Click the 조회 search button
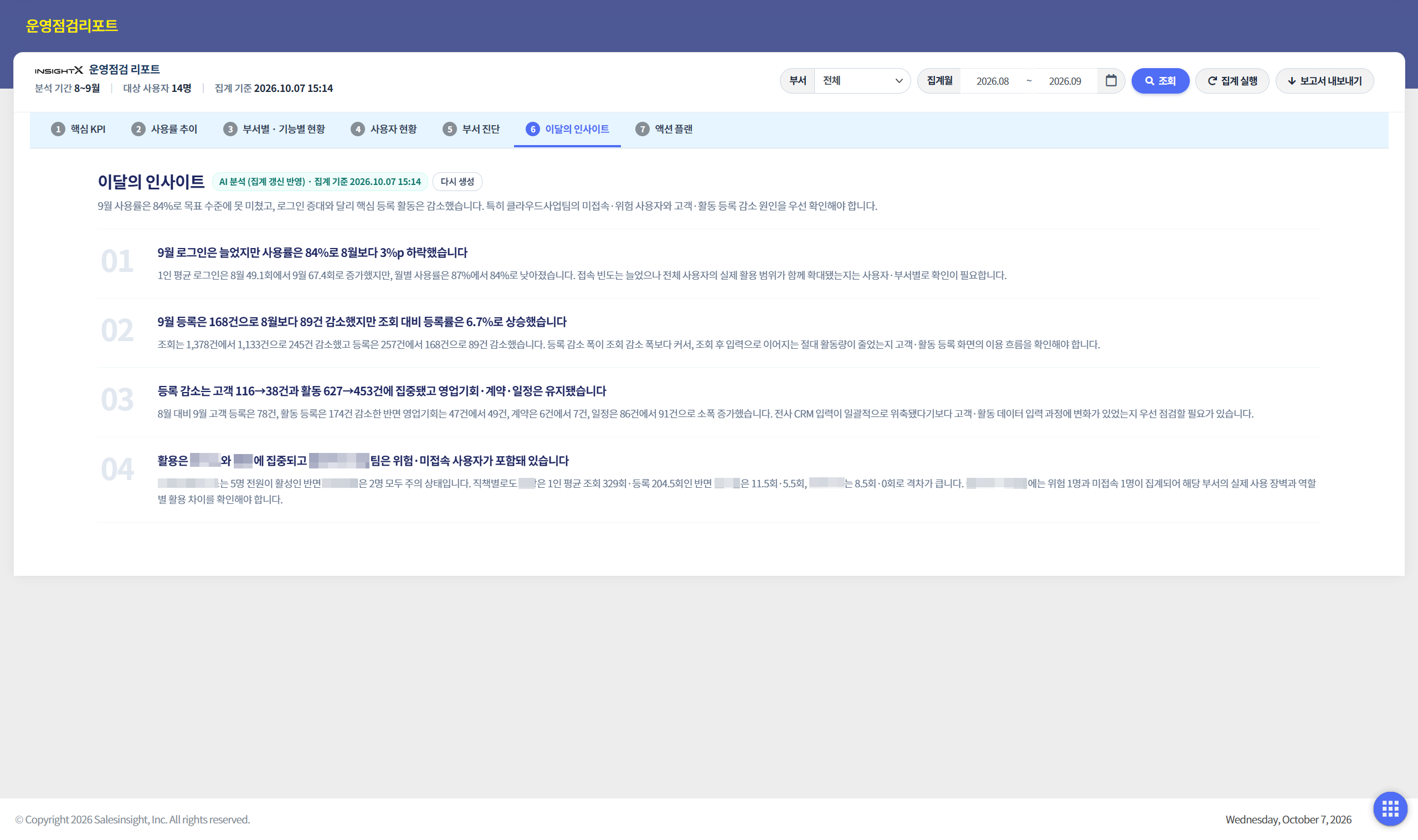This screenshot has height=840, width=1418. point(1160,81)
